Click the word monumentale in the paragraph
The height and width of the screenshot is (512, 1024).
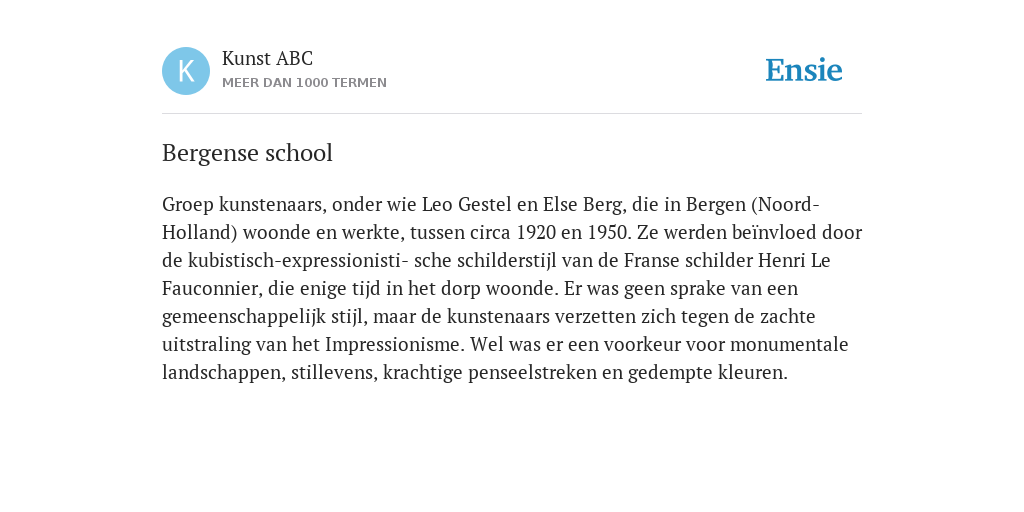789,344
